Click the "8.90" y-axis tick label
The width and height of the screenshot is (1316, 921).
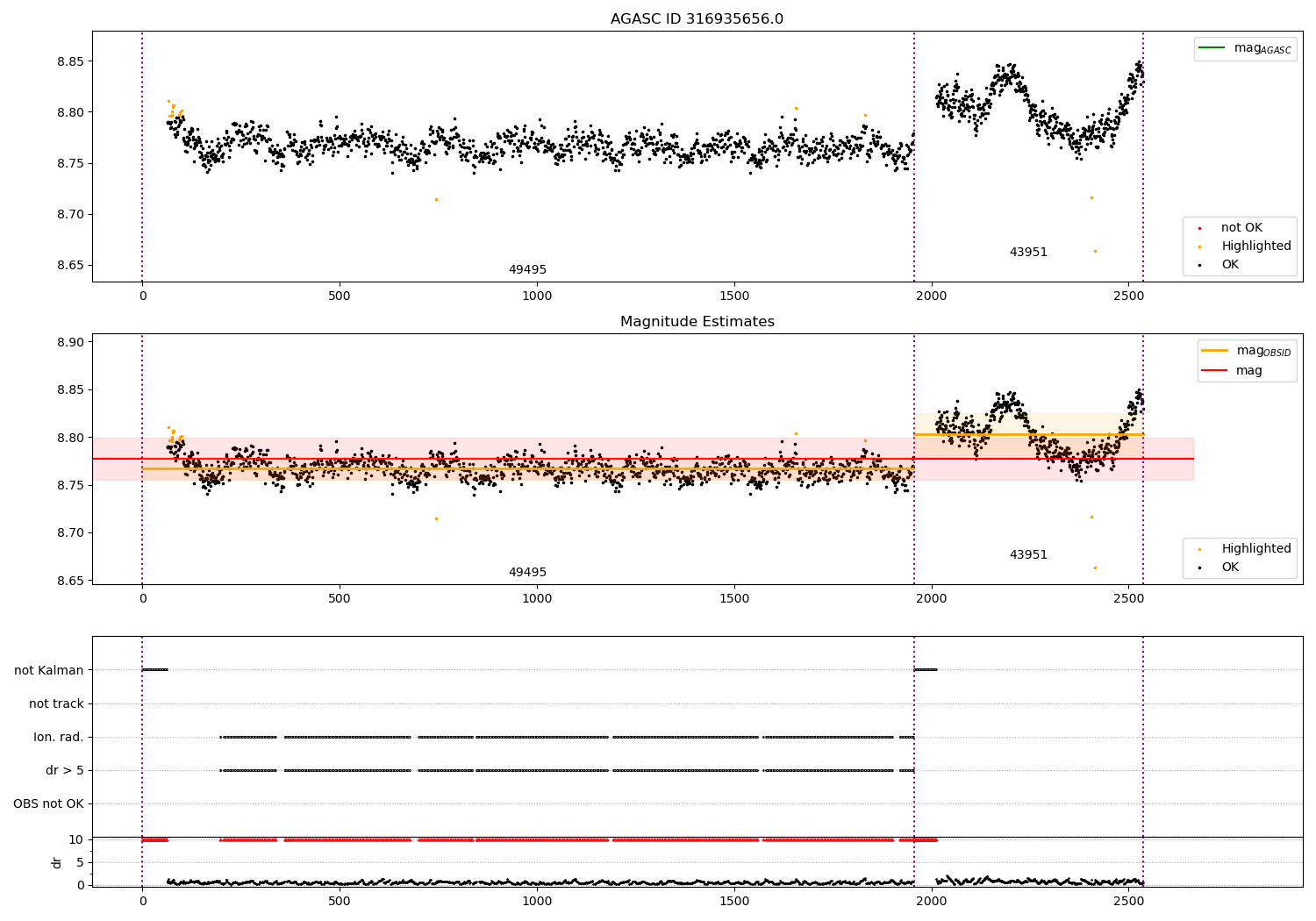coord(70,343)
